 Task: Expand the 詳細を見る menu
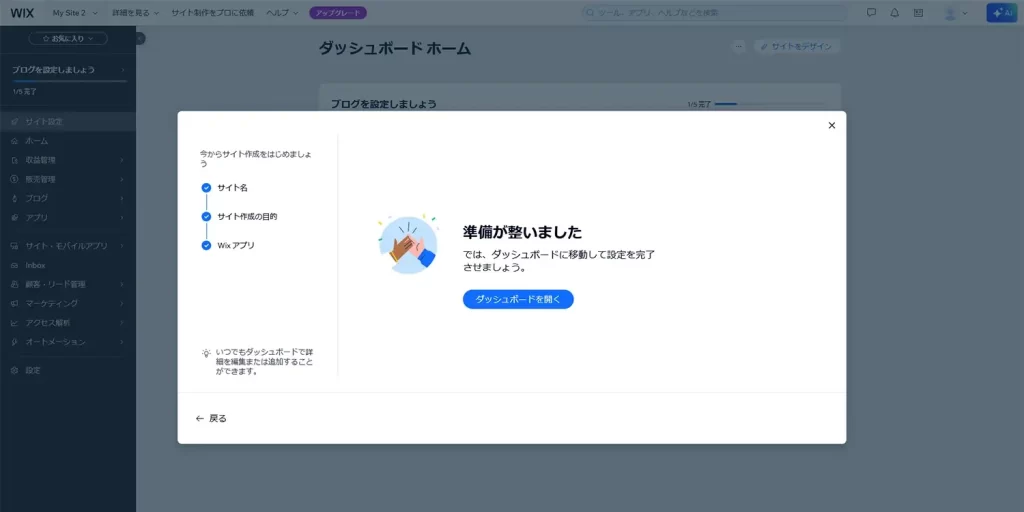[x=136, y=13]
